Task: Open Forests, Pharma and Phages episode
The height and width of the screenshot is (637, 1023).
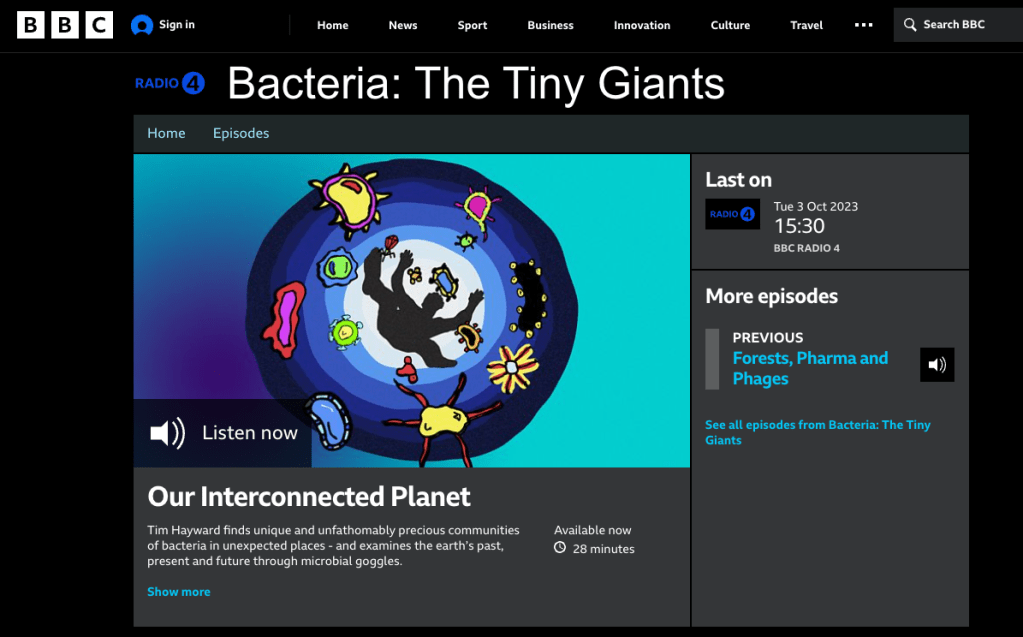Action: click(x=810, y=368)
